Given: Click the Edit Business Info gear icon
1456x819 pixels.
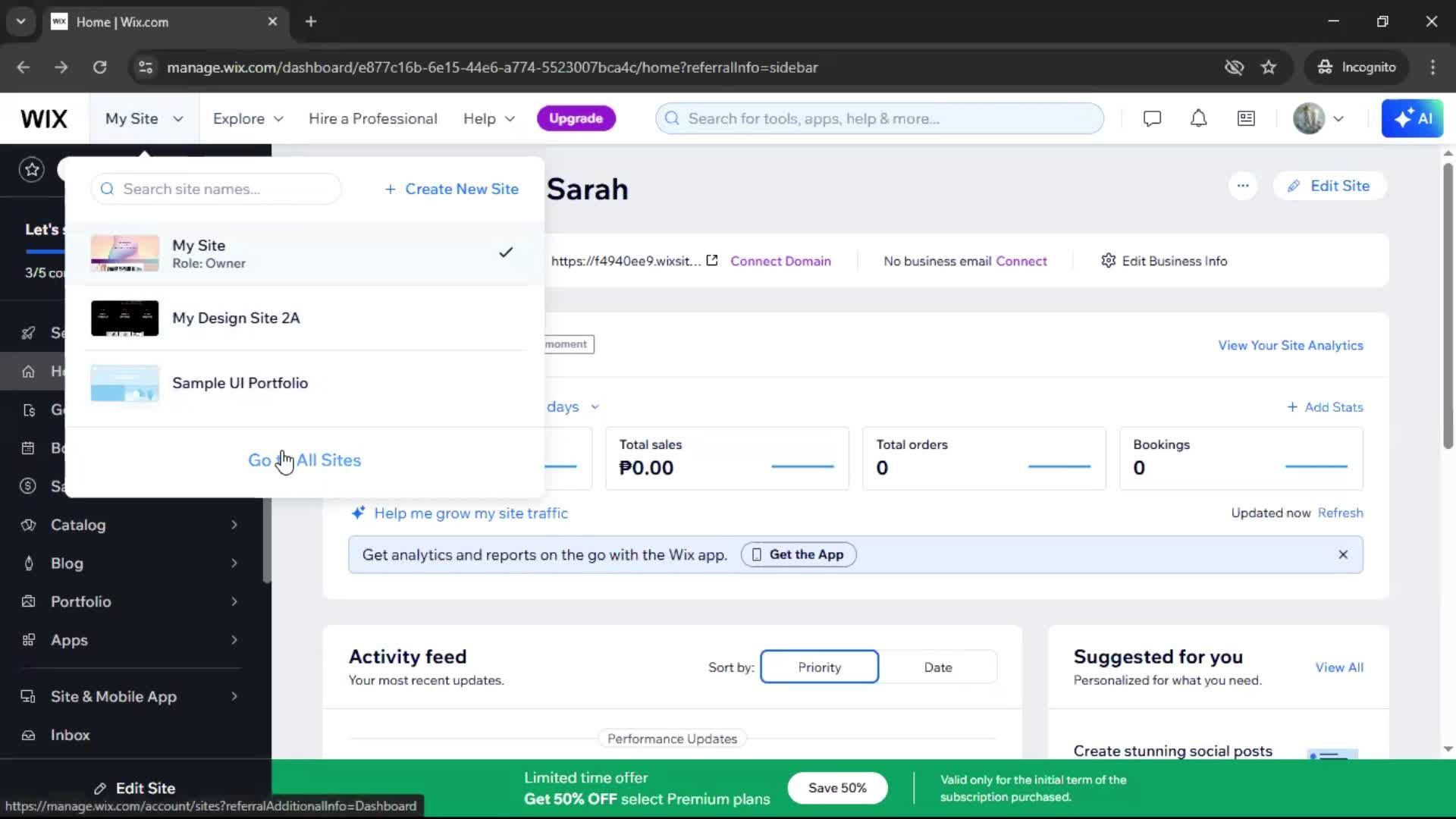Looking at the screenshot, I should (1108, 261).
